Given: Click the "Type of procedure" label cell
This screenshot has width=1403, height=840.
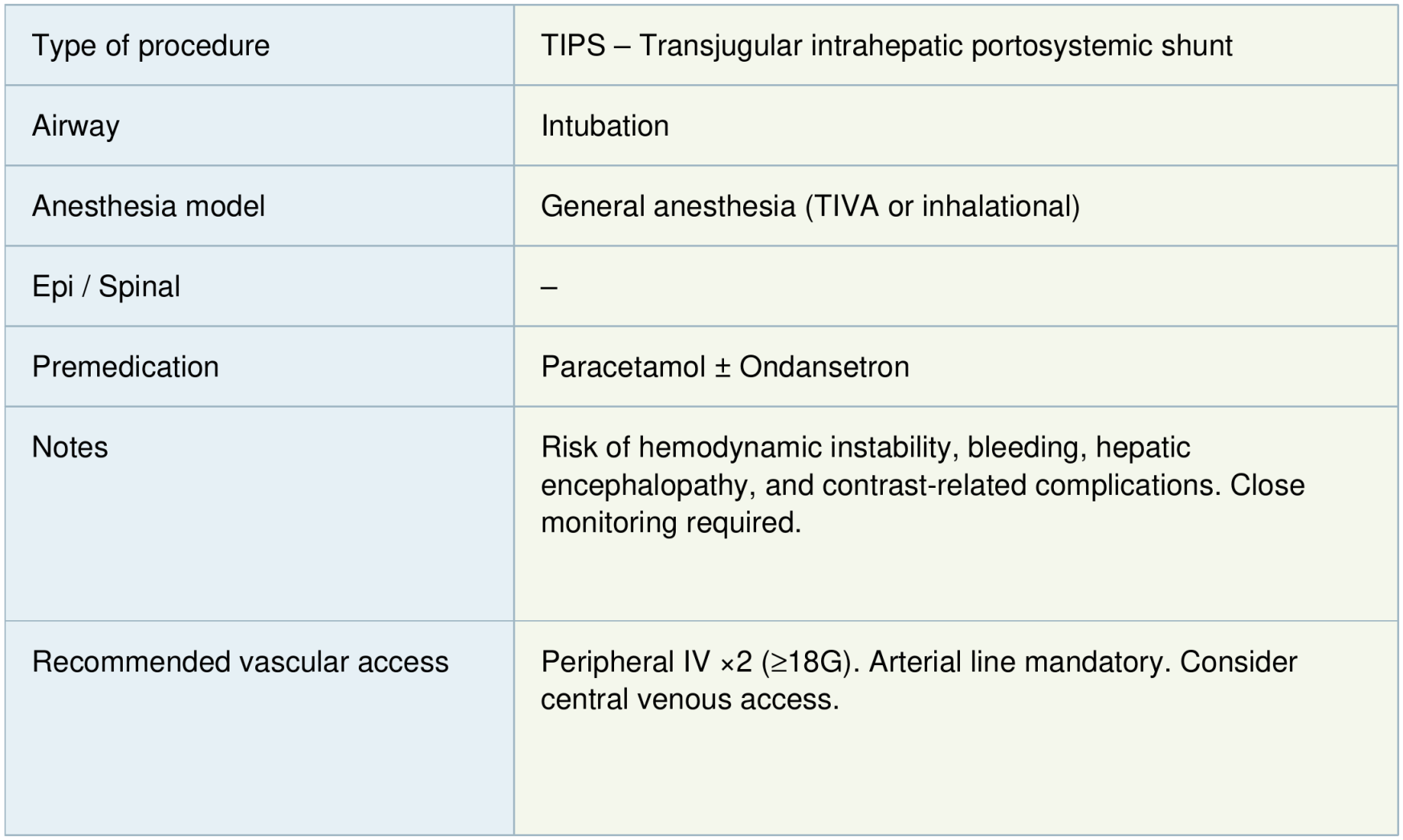Looking at the screenshot, I should point(151,46).
